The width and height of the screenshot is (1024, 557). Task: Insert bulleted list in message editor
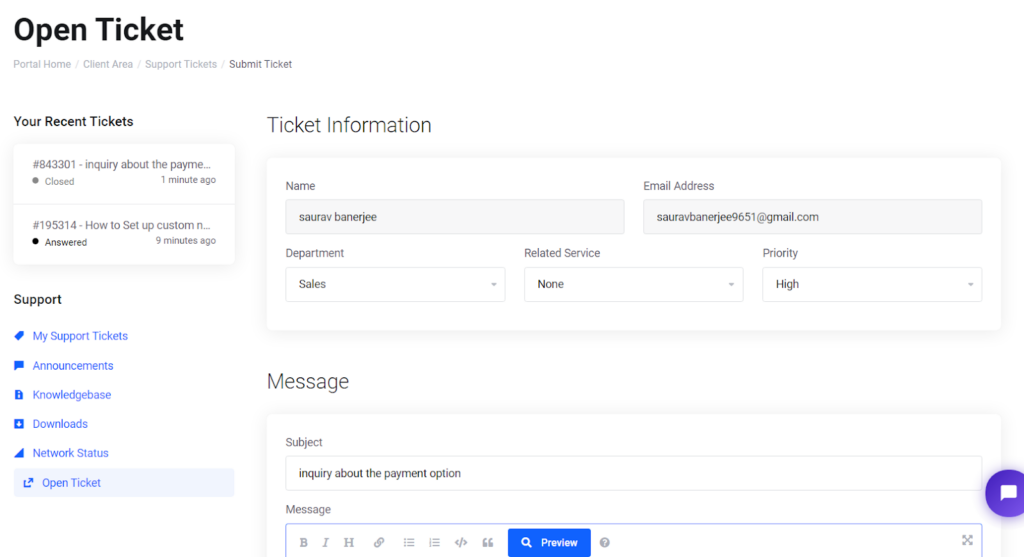(x=409, y=543)
